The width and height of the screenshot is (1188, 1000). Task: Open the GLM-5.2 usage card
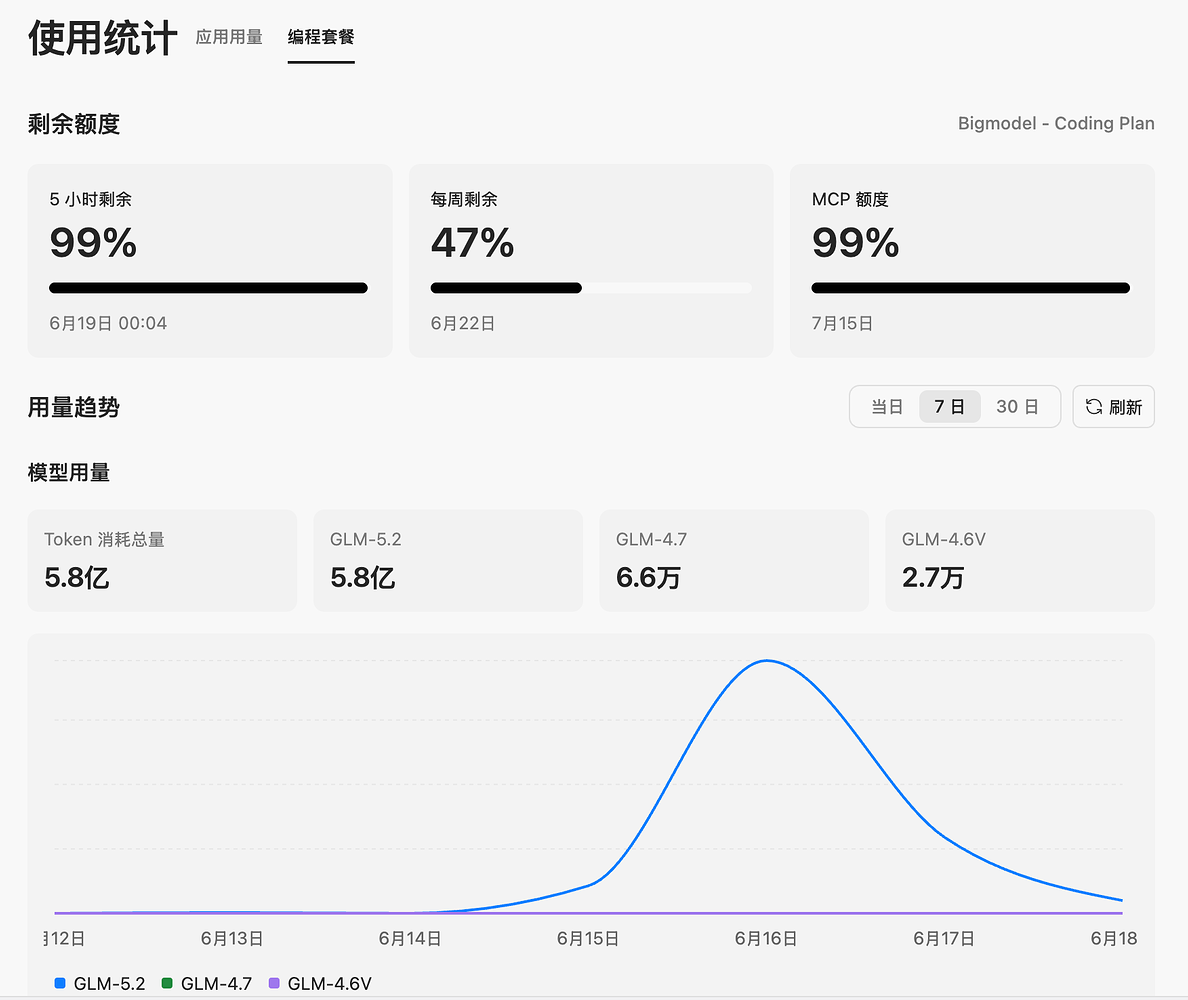coord(448,561)
